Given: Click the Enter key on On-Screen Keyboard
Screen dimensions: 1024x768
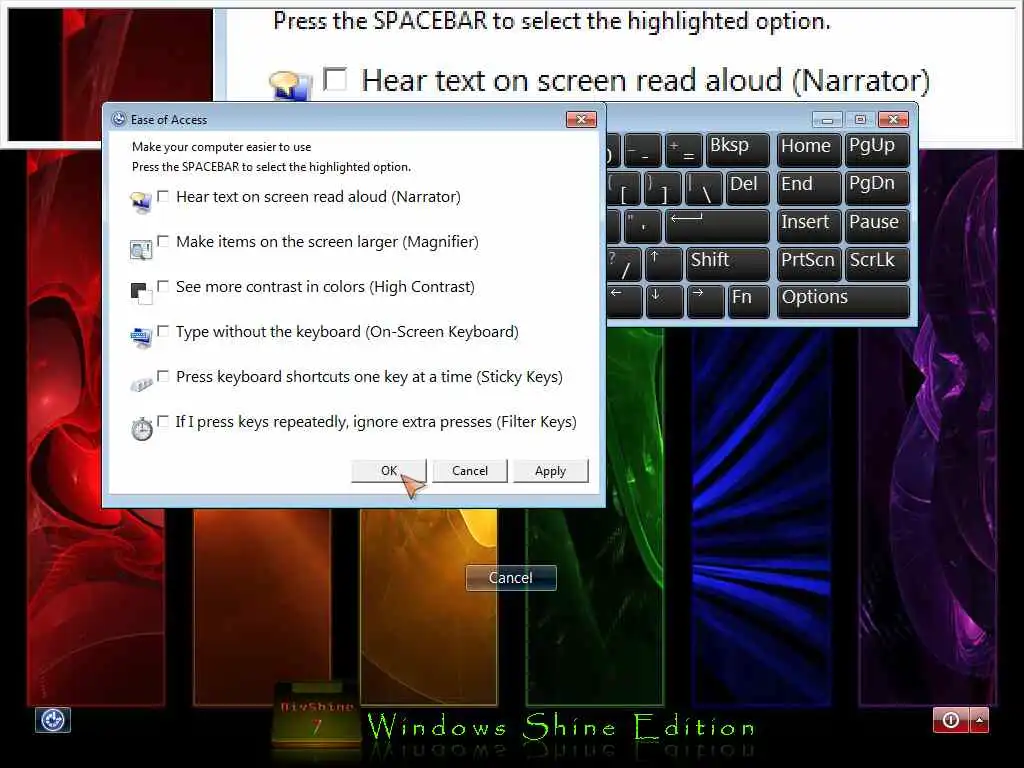Looking at the screenshot, I should 716,226.
